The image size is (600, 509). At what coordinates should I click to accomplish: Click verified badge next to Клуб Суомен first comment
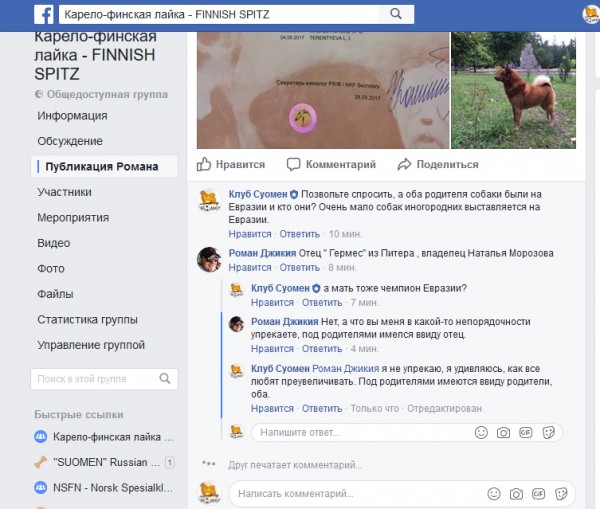[293, 194]
